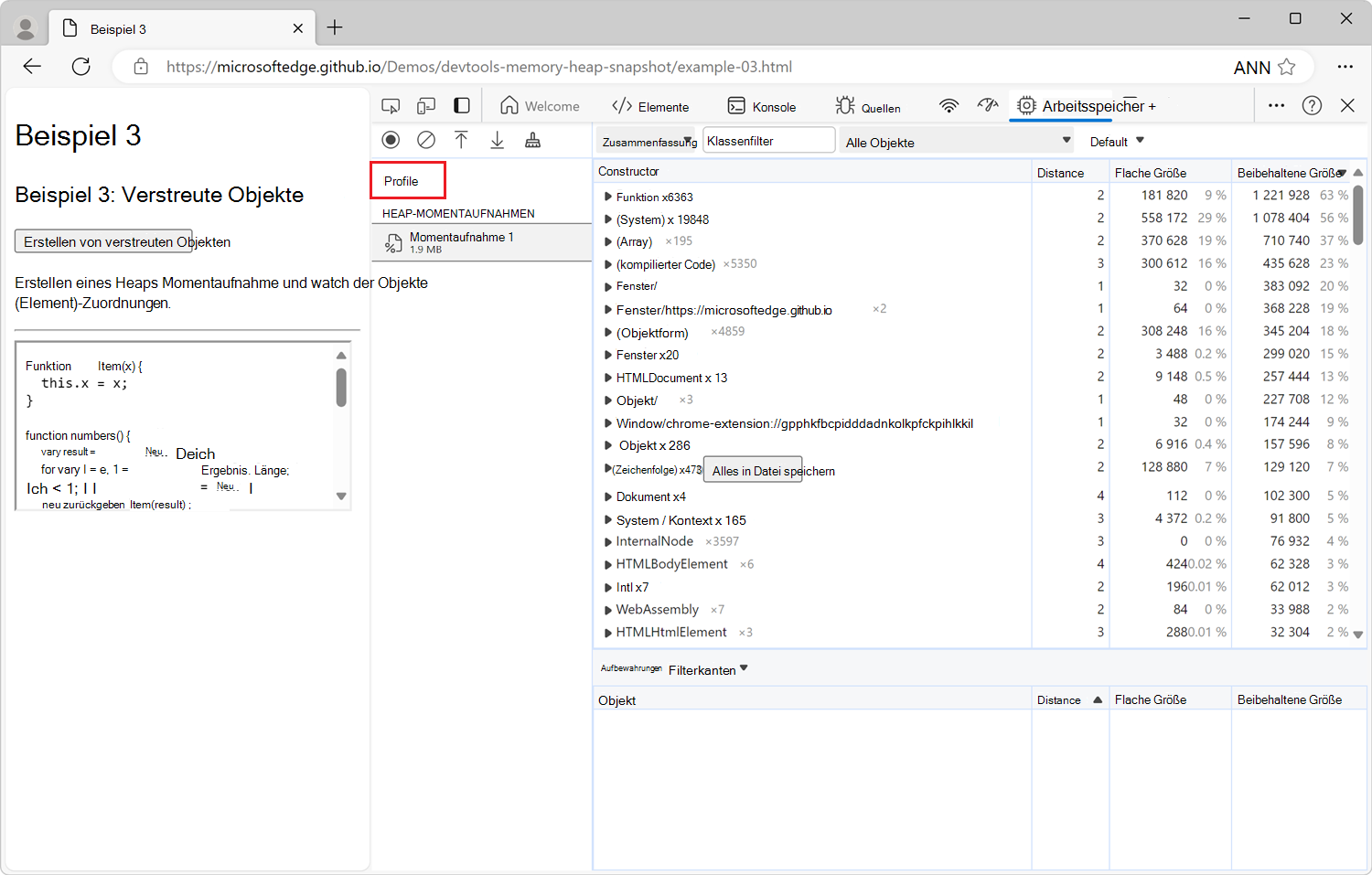Toggle the dock side panel icon
The image size is (1372, 875).
(x=462, y=106)
